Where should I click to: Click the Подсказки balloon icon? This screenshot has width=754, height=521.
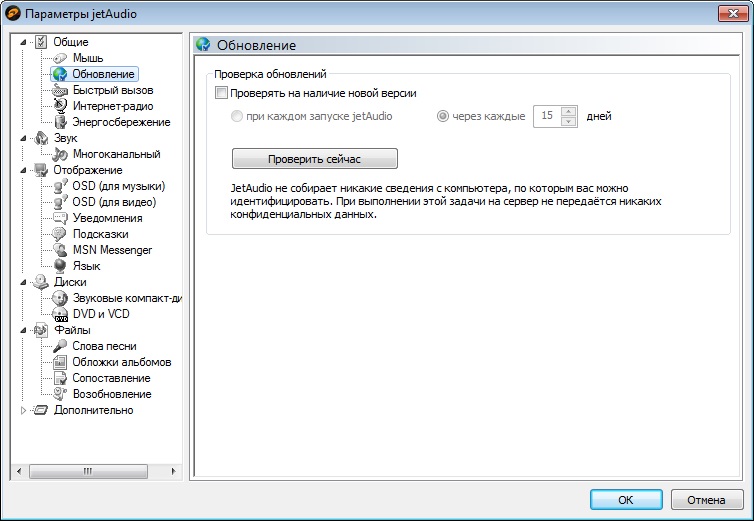point(60,234)
